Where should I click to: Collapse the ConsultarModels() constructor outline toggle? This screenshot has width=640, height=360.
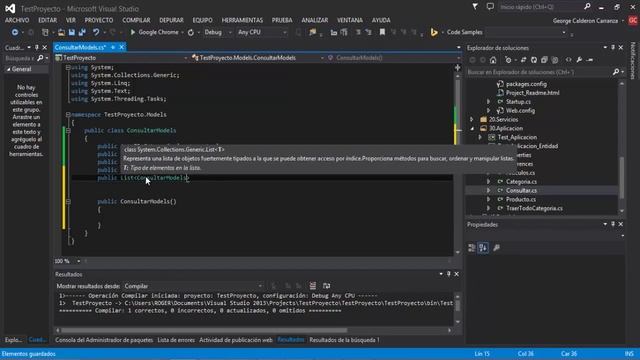coord(68,202)
